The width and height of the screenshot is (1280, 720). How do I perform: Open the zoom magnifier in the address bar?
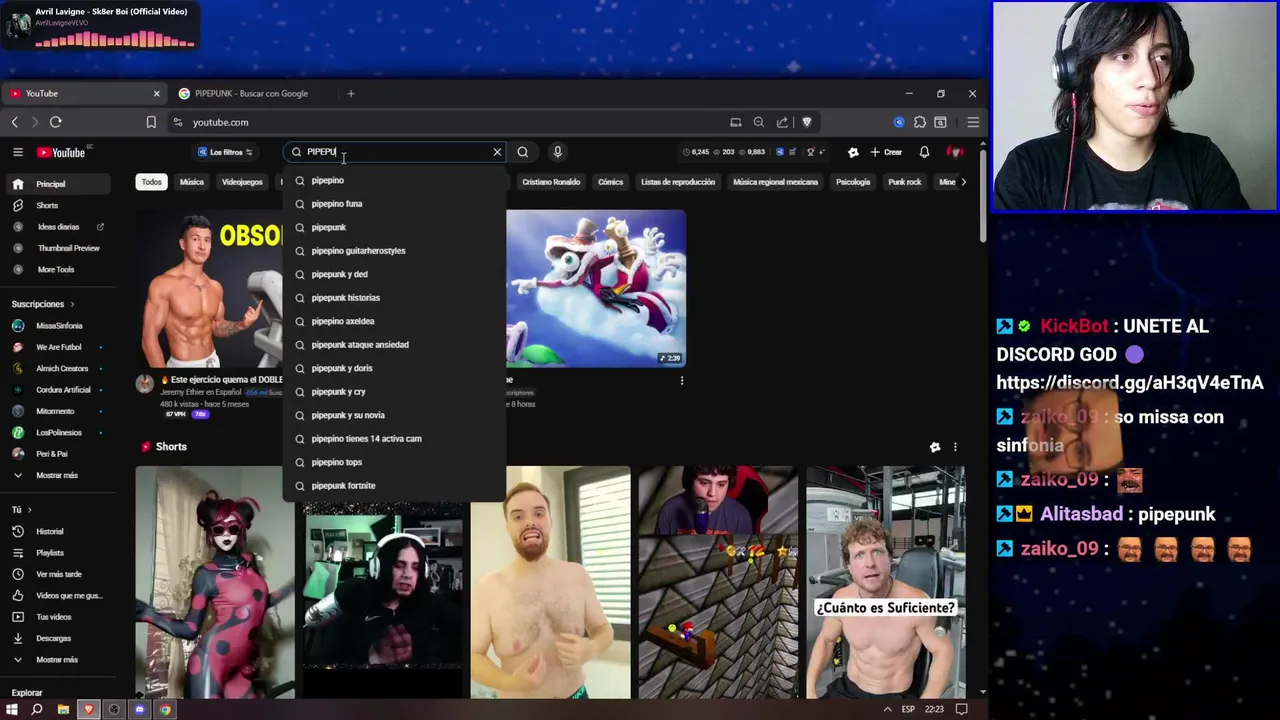pos(759,122)
